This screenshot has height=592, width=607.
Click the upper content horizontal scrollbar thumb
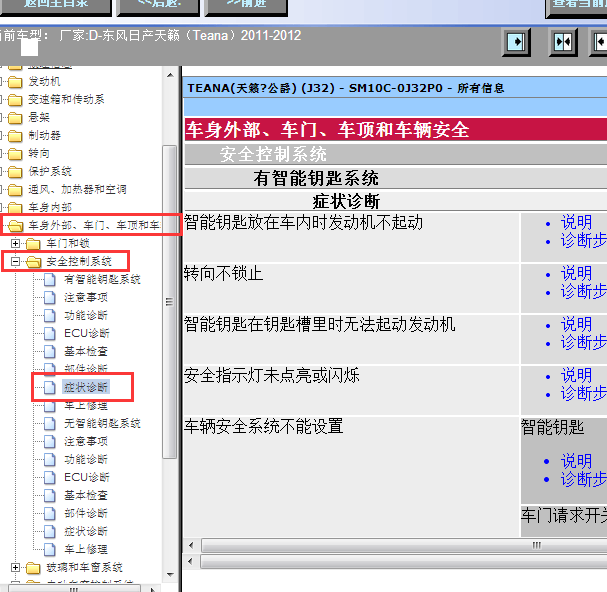click(404, 546)
